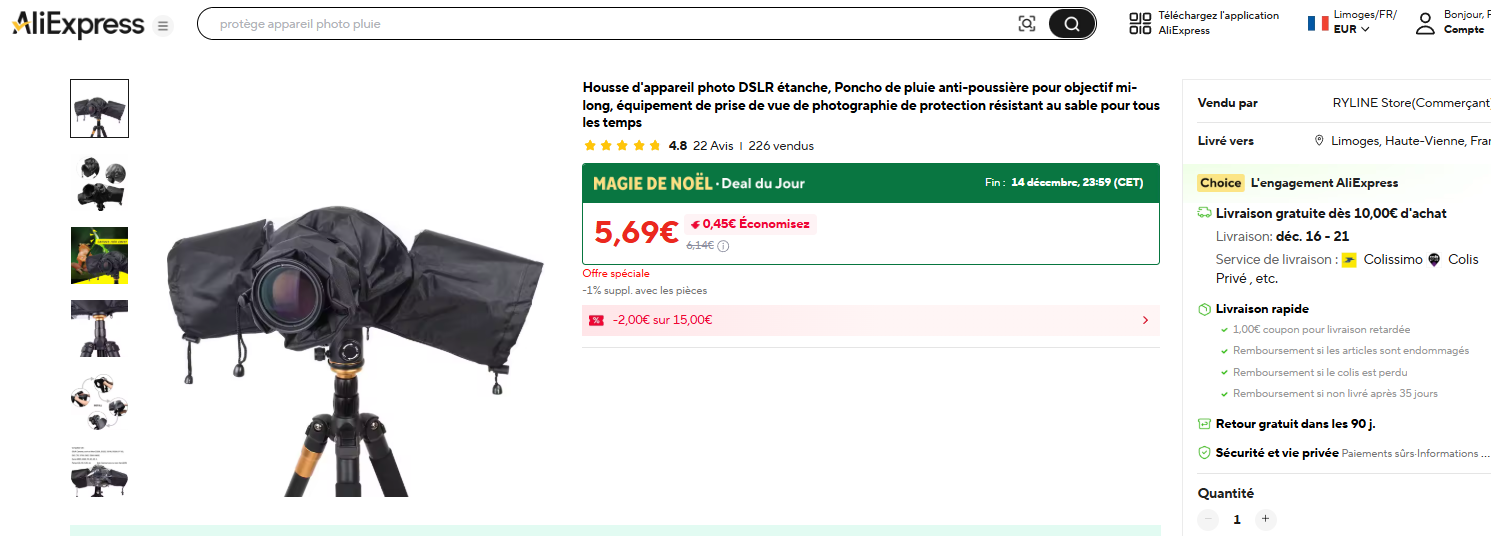
Task: Increase quantity with the plus button
Action: point(1265,519)
